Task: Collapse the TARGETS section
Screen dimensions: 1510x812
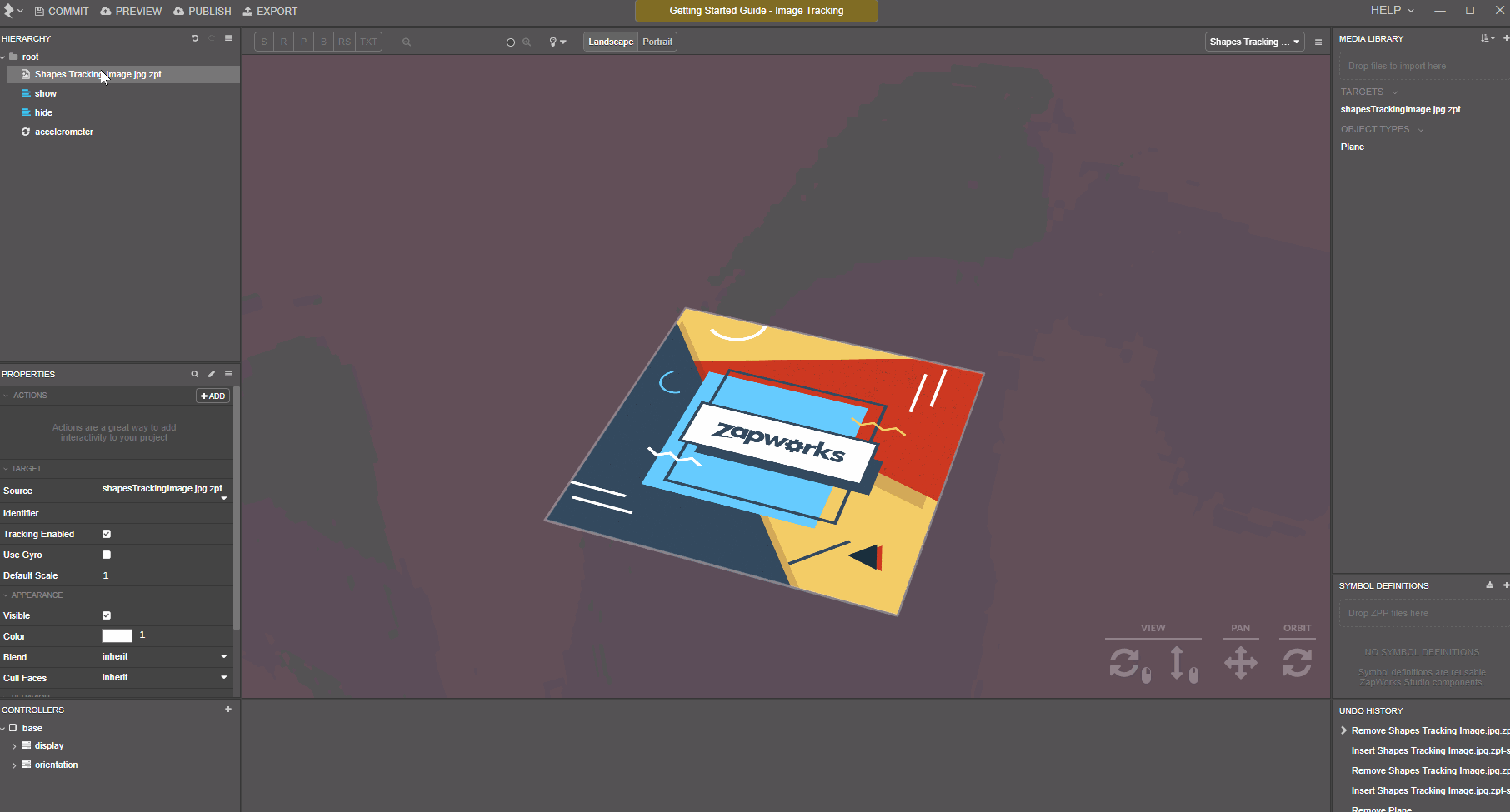Action: tap(1395, 92)
